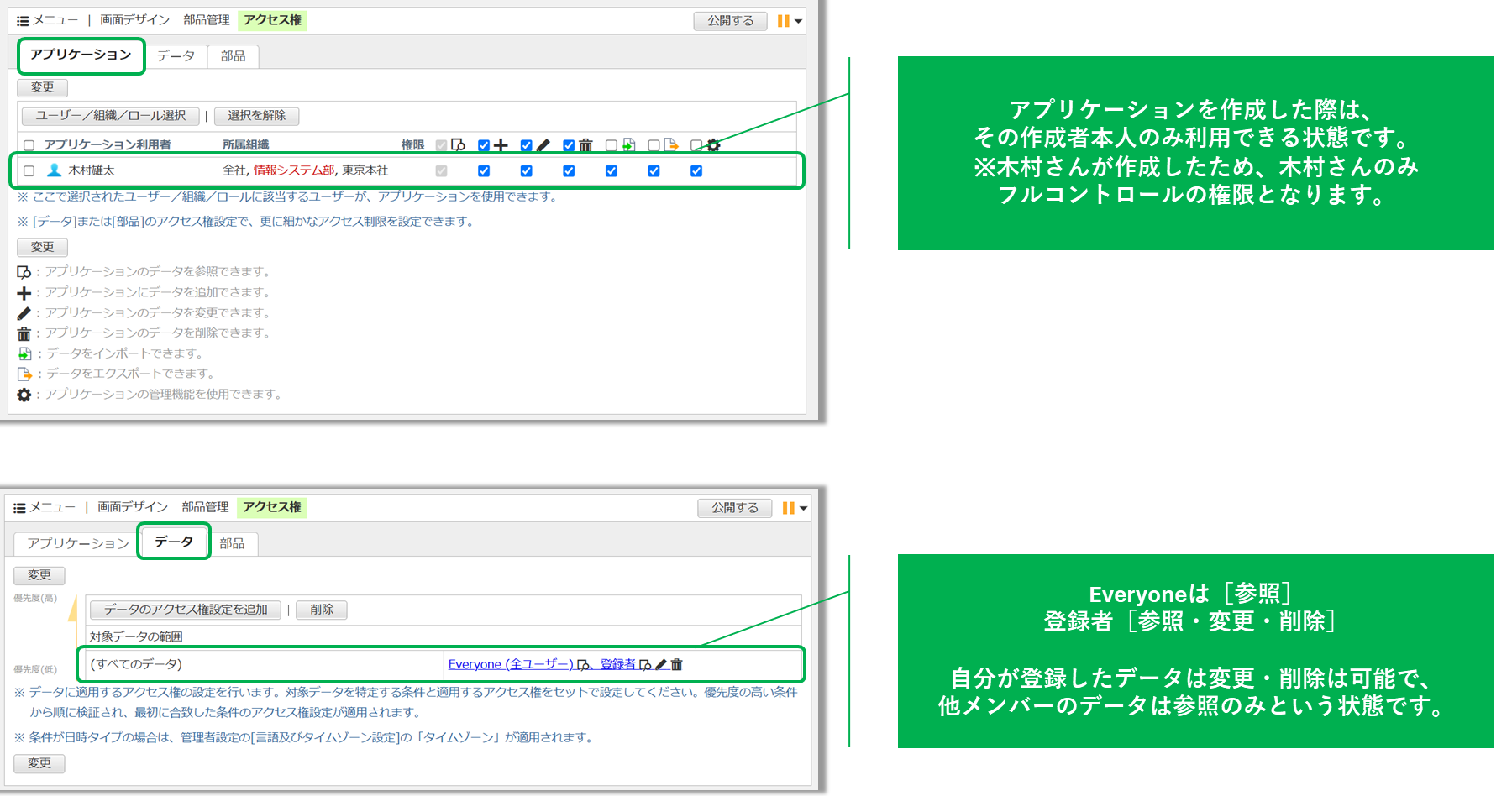1512x796 pixels.
Task: Open dropdown arrow beside 公開する in upper panel
Action: click(x=798, y=21)
